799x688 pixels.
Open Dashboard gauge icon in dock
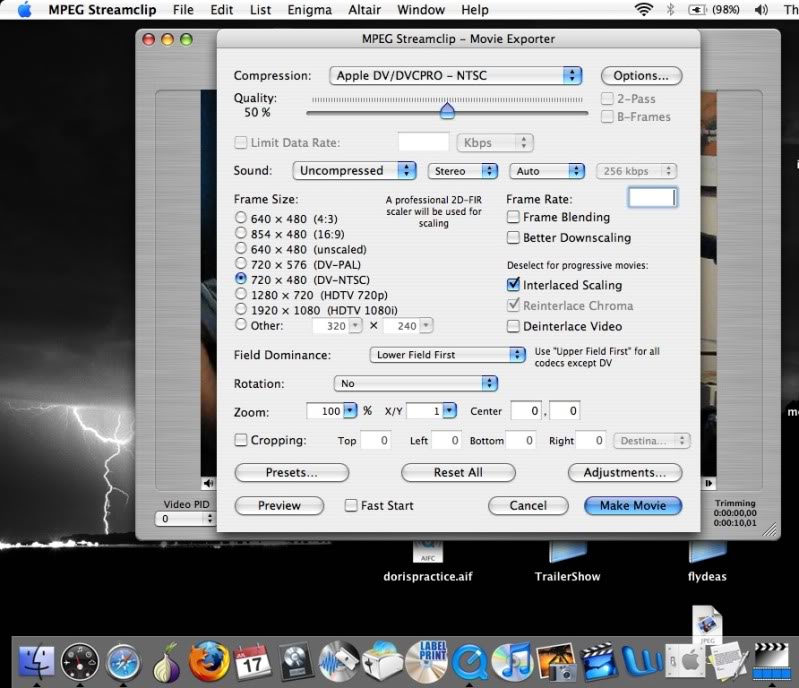[x=79, y=662]
